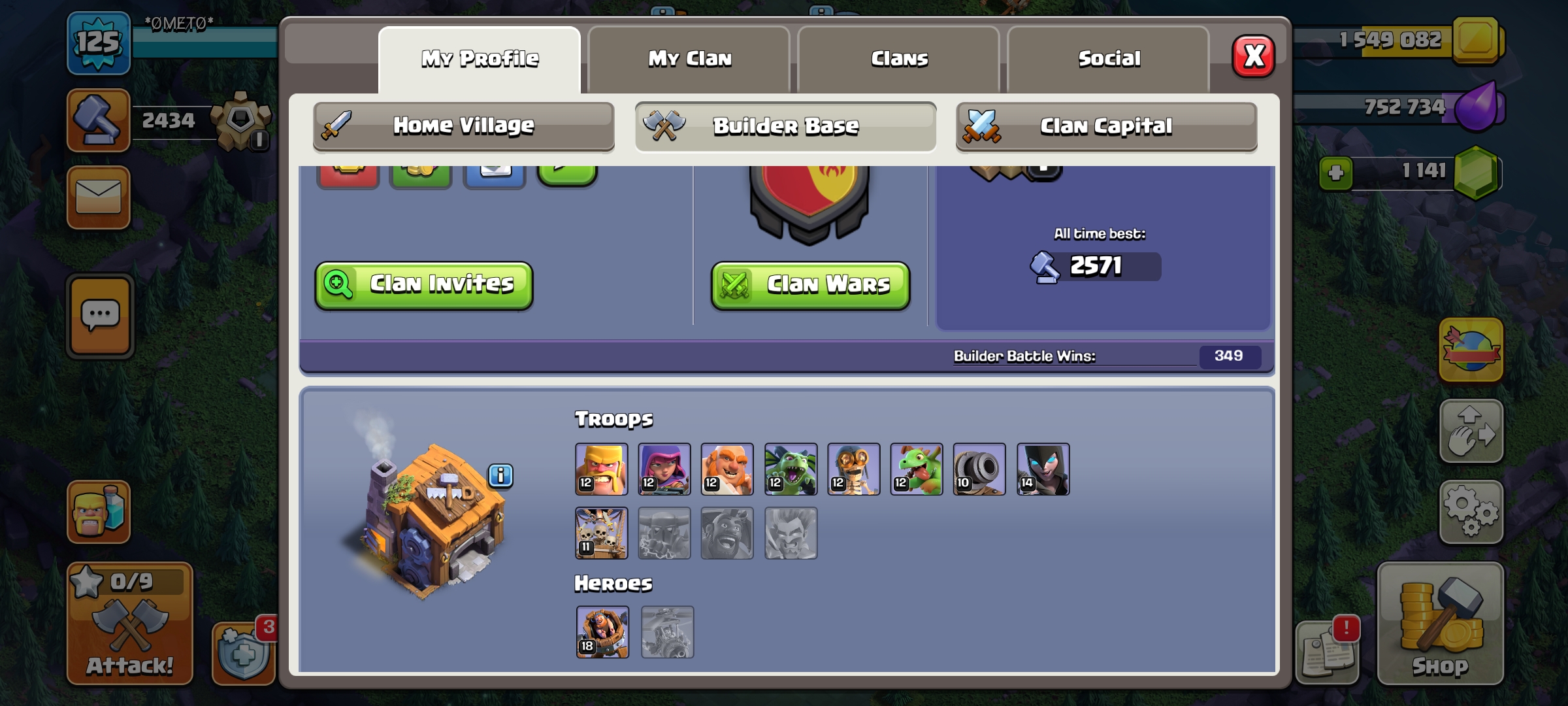Image resolution: width=1568 pixels, height=706 pixels.
Task: Select the Builder Base view
Action: point(785,126)
